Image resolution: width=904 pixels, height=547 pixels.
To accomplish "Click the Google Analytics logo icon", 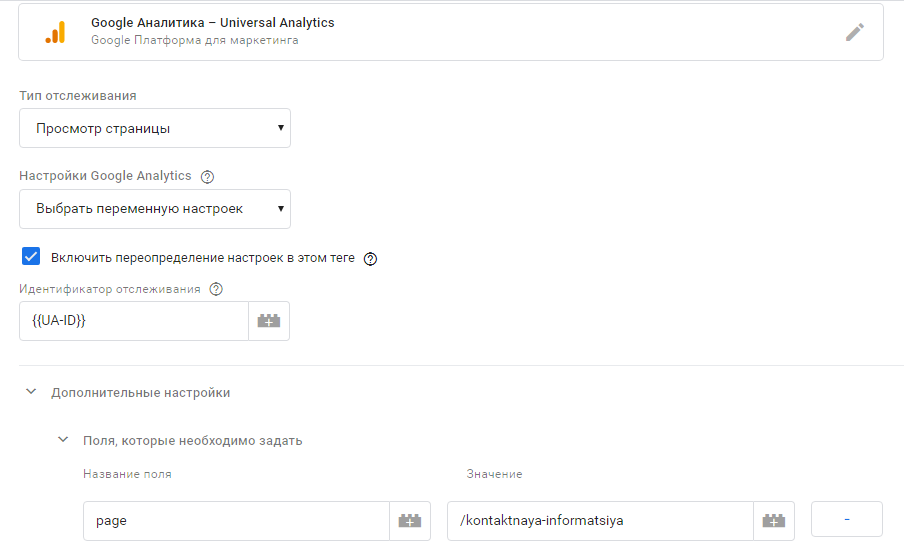I will pos(54,32).
